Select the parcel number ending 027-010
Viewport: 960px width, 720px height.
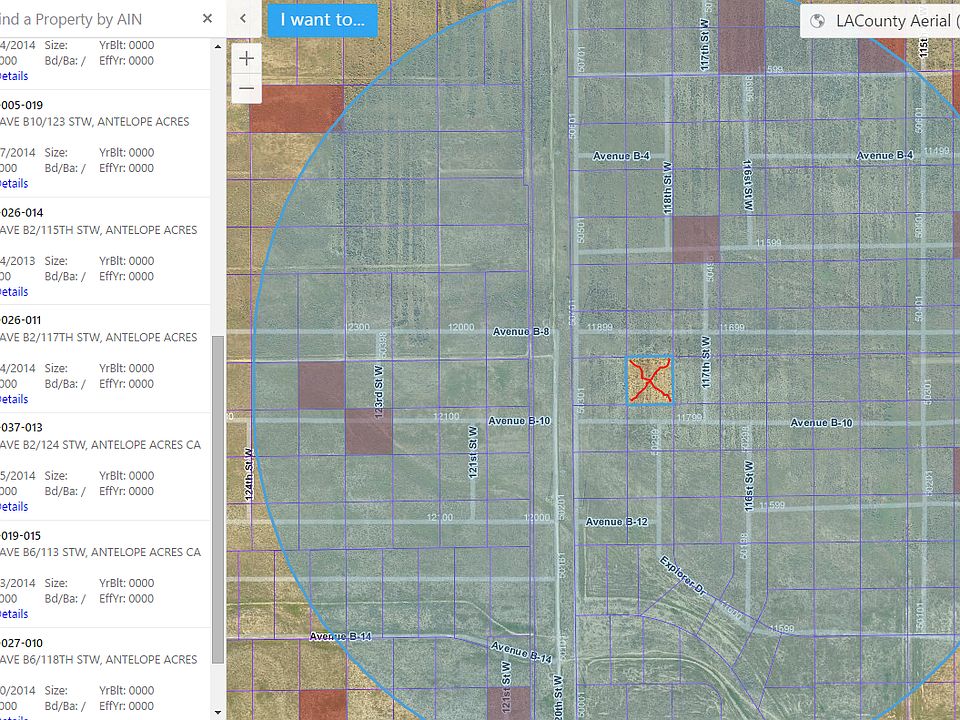coord(21,643)
